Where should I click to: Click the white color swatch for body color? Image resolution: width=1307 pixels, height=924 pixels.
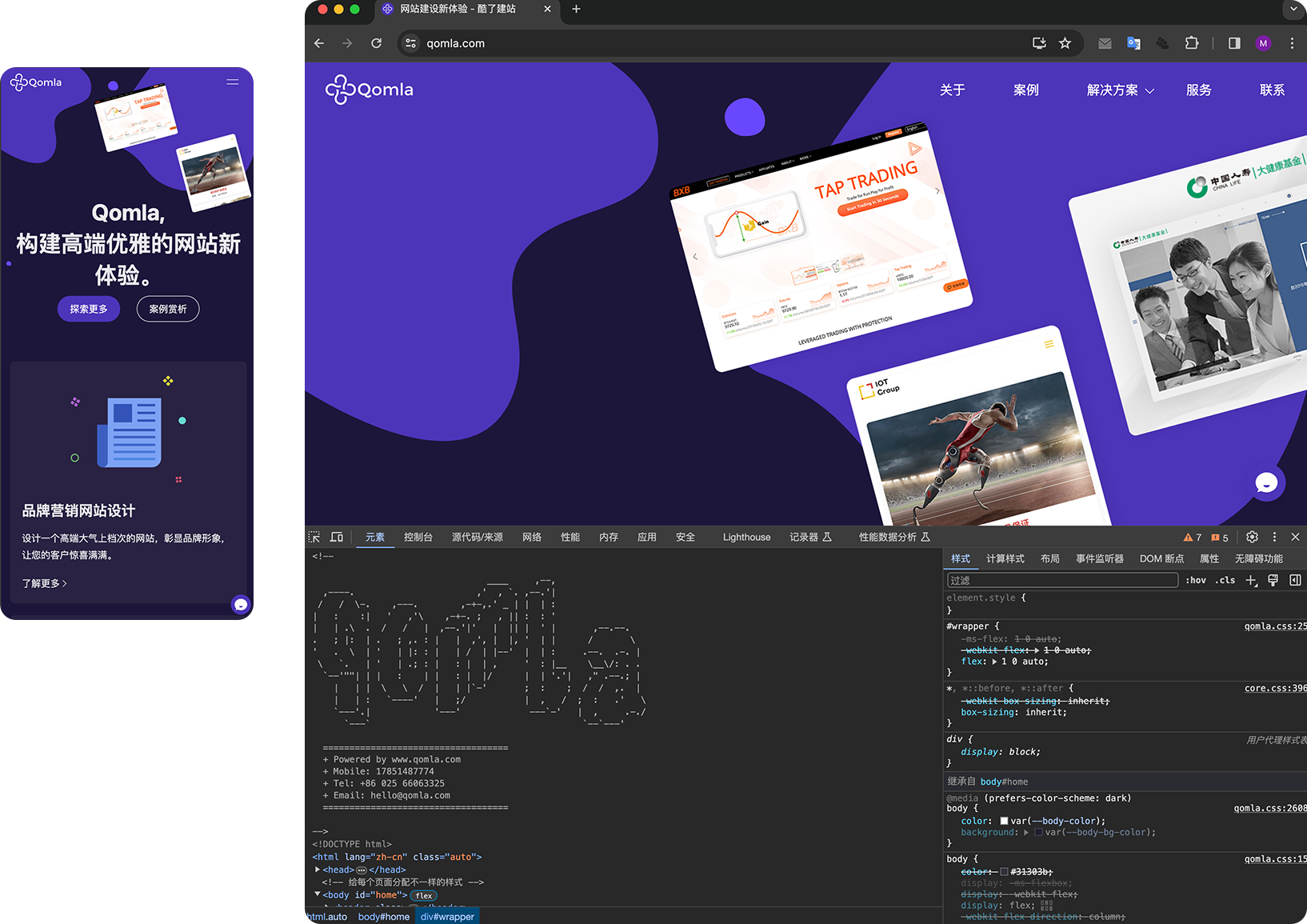1004,821
